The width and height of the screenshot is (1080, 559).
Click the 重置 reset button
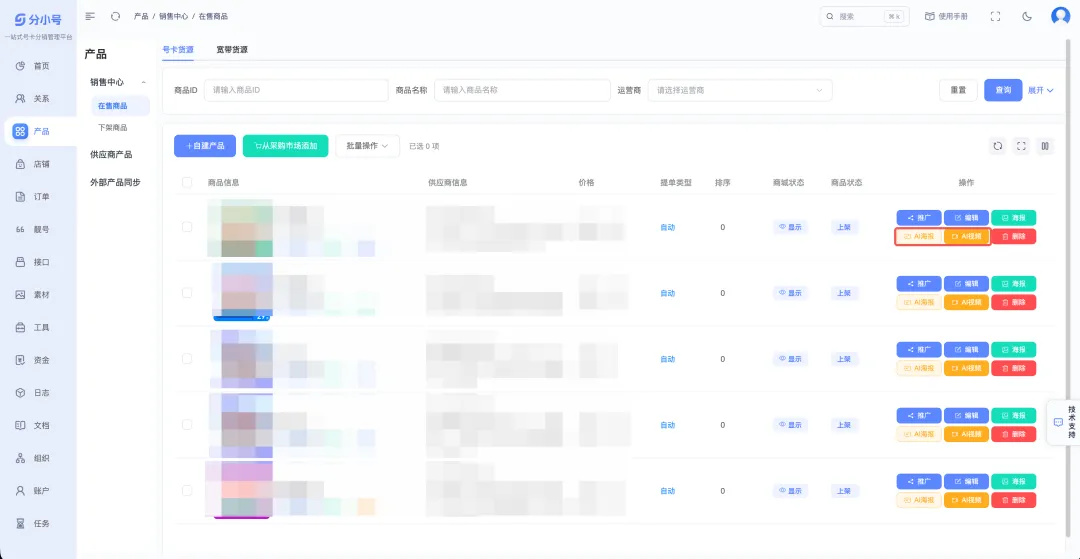[x=958, y=90]
